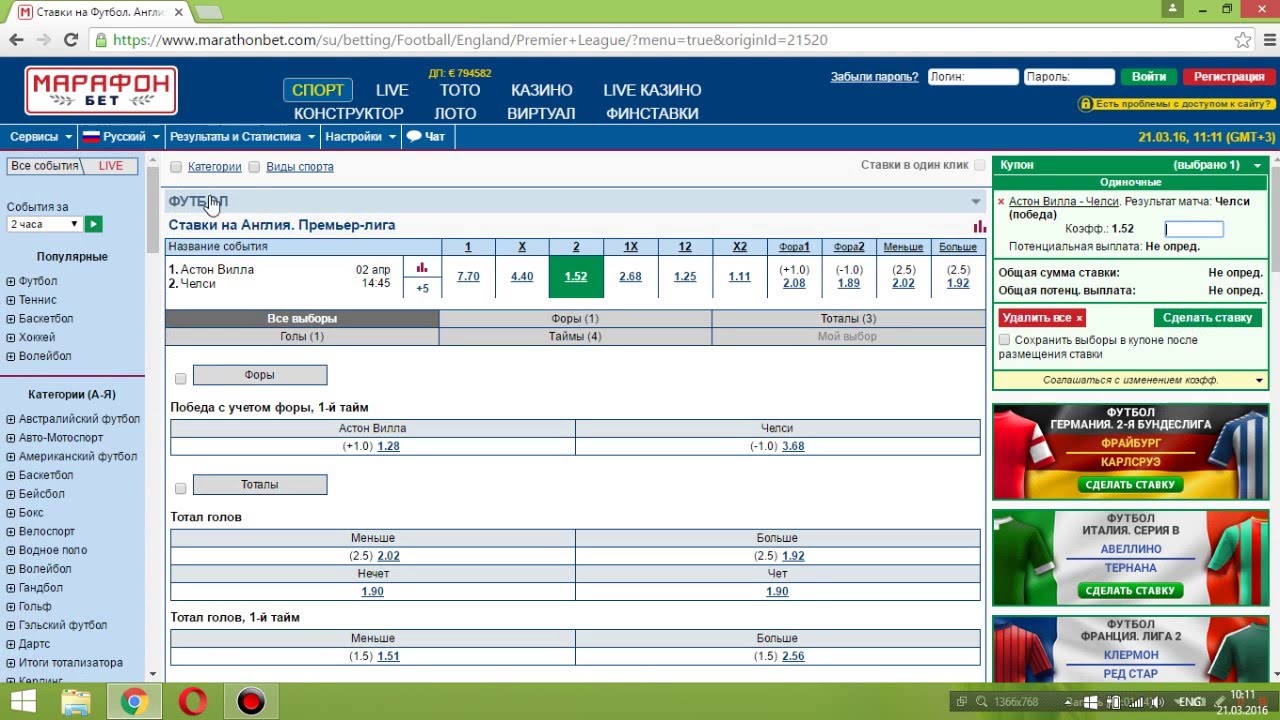Image resolution: width=1280 pixels, height=720 pixels.
Task: Click site access problems lock notice
Action: [x=1175, y=104]
